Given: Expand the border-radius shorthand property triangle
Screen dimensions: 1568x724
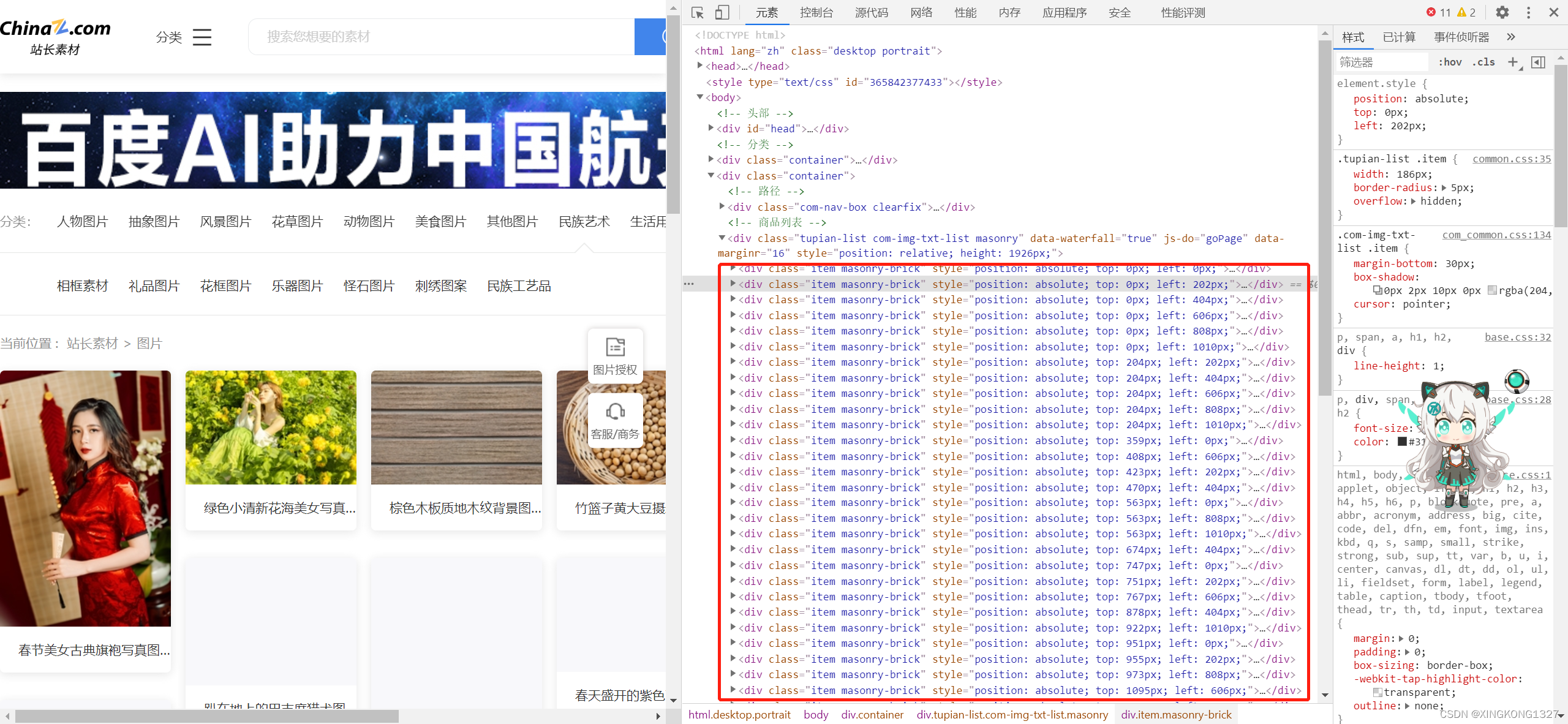Looking at the screenshot, I should 1444,188.
